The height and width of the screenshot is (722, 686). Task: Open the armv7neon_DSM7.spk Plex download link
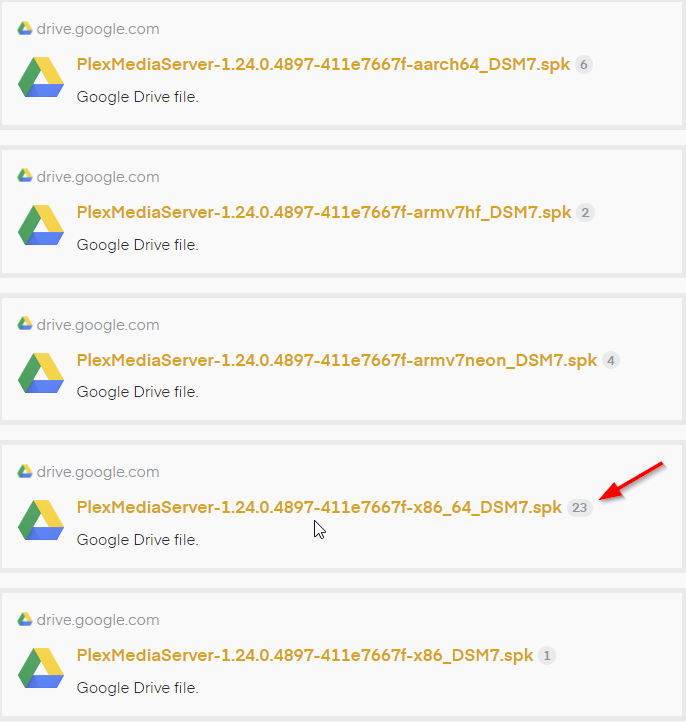coord(337,360)
